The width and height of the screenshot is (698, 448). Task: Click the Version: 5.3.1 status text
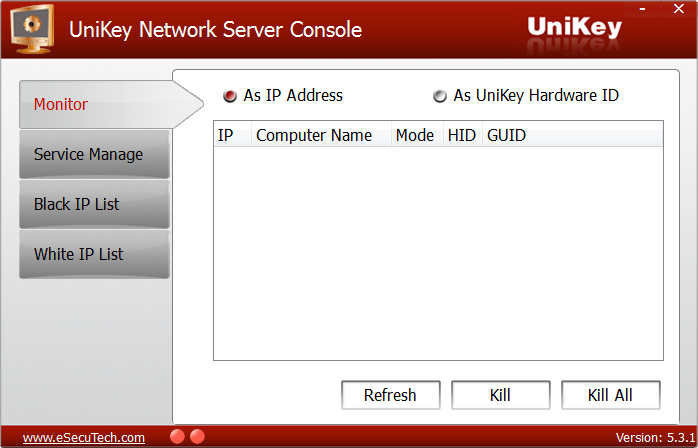pos(655,438)
